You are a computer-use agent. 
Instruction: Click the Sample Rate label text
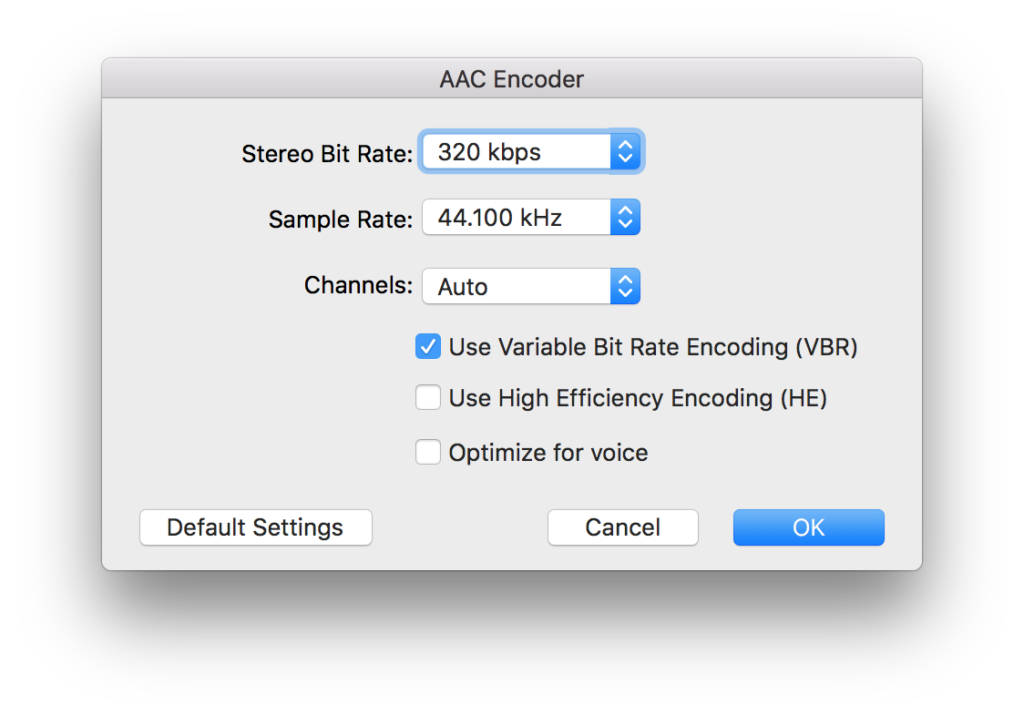point(340,219)
